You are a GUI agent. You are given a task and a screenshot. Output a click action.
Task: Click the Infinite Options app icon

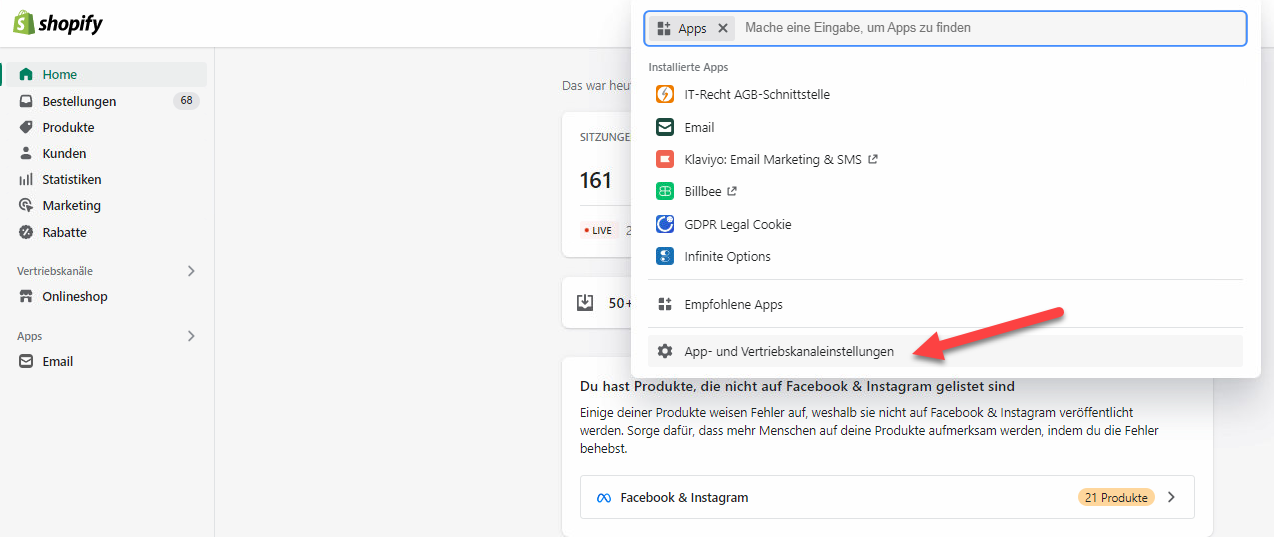click(x=665, y=256)
